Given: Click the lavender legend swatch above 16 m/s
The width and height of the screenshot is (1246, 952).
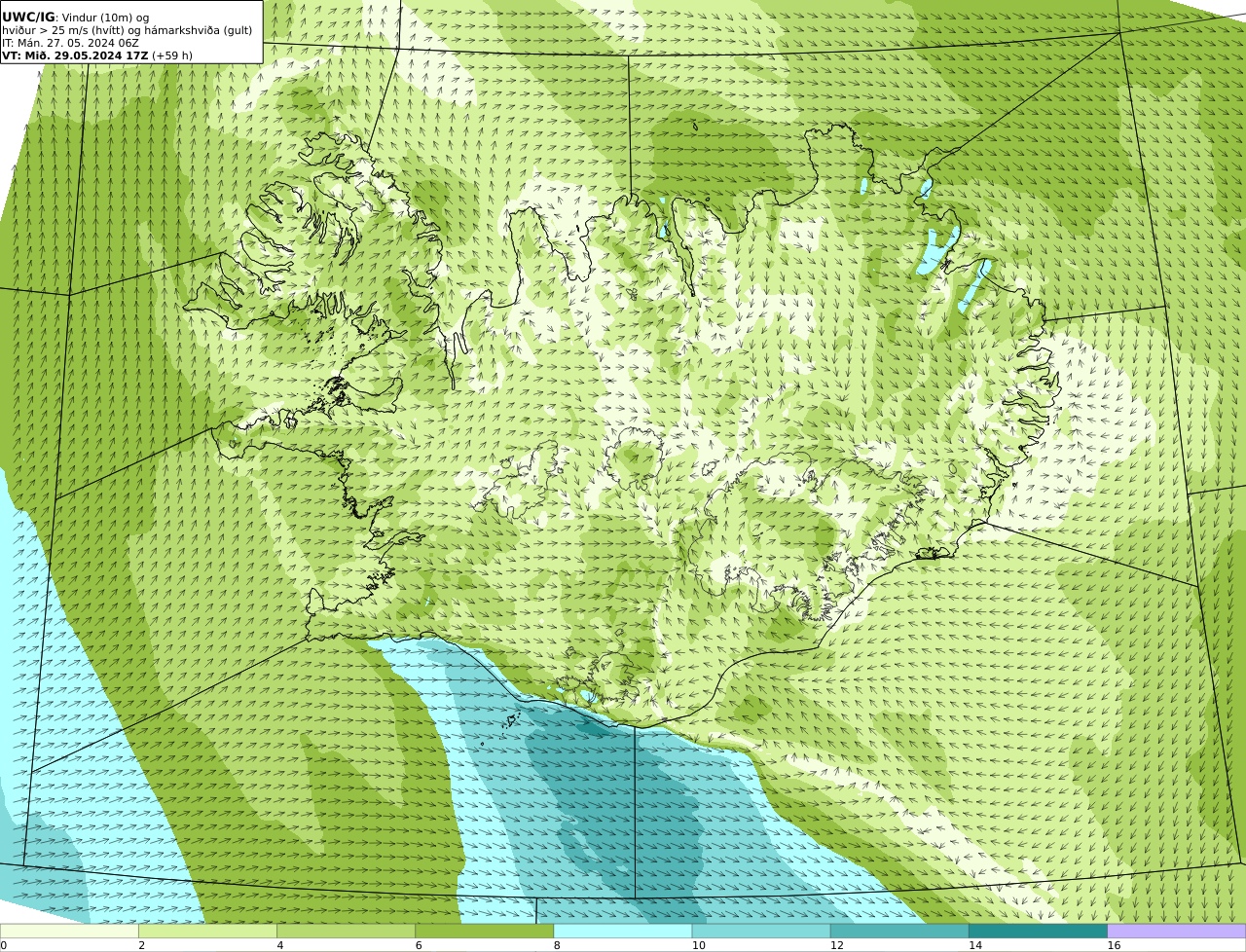Looking at the screenshot, I should point(1177,931).
